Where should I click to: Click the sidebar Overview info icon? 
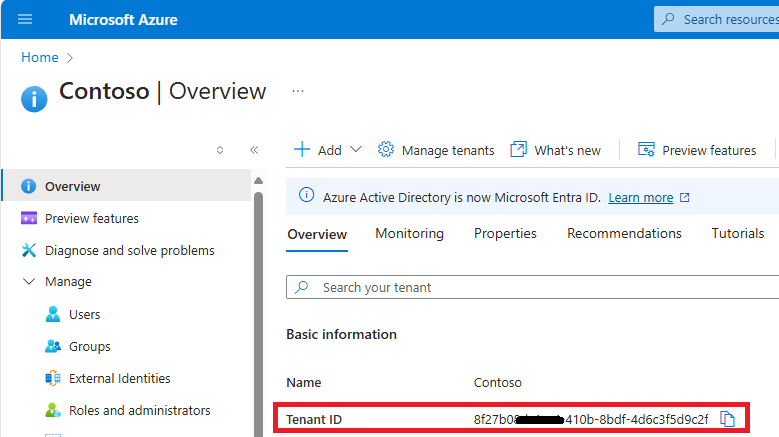28,186
